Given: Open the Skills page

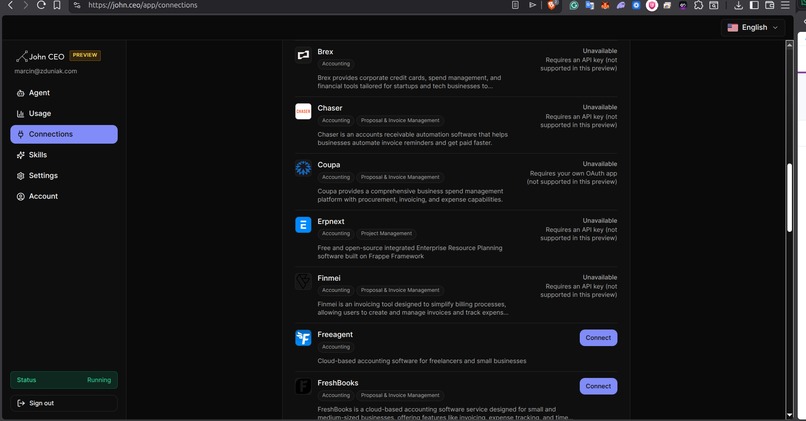Looking at the screenshot, I should [64, 155].
